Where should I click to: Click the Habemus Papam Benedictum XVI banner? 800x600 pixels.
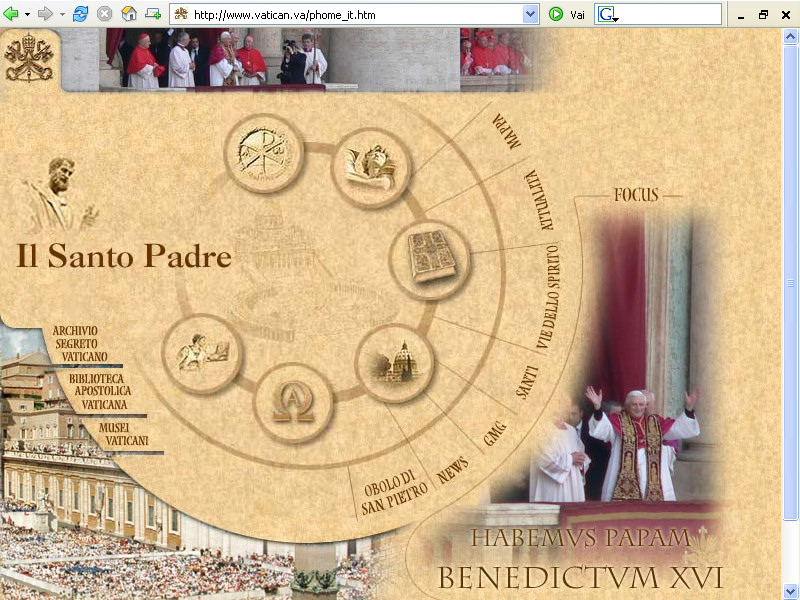(580, 560)
